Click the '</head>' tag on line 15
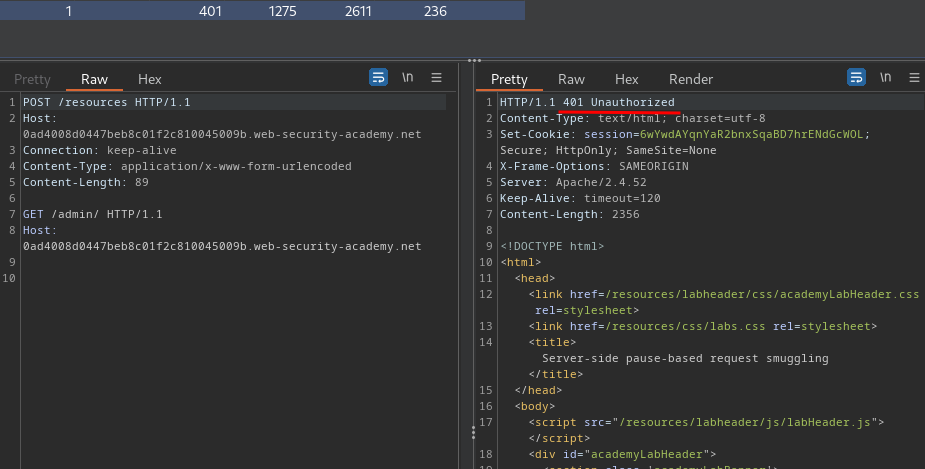The height and width of the screenshot is (469, 925). [x=538, y=391]
